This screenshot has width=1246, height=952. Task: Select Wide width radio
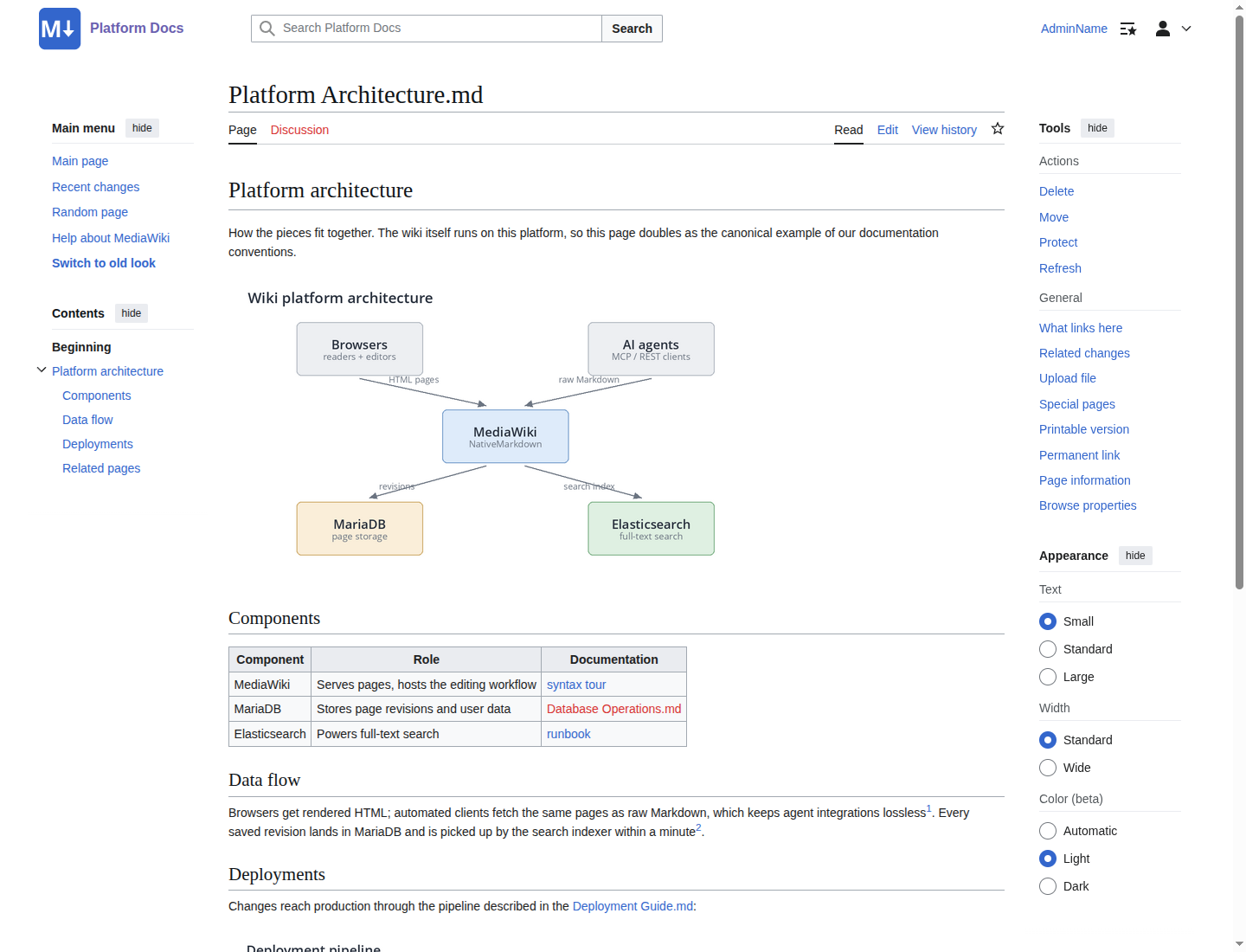pyautogui.click(x=1048, y=768)
